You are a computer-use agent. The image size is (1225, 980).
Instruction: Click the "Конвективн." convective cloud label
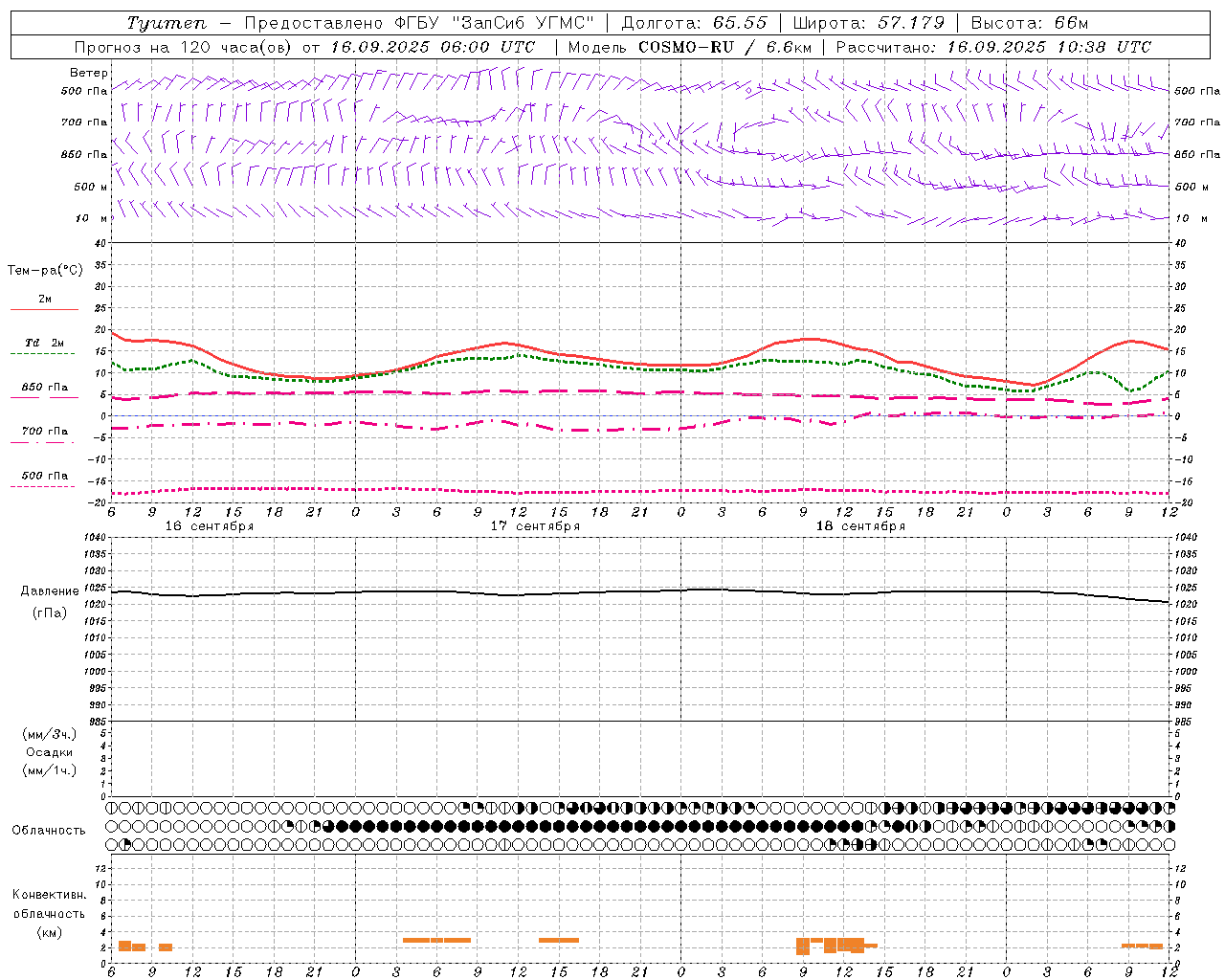49,895
